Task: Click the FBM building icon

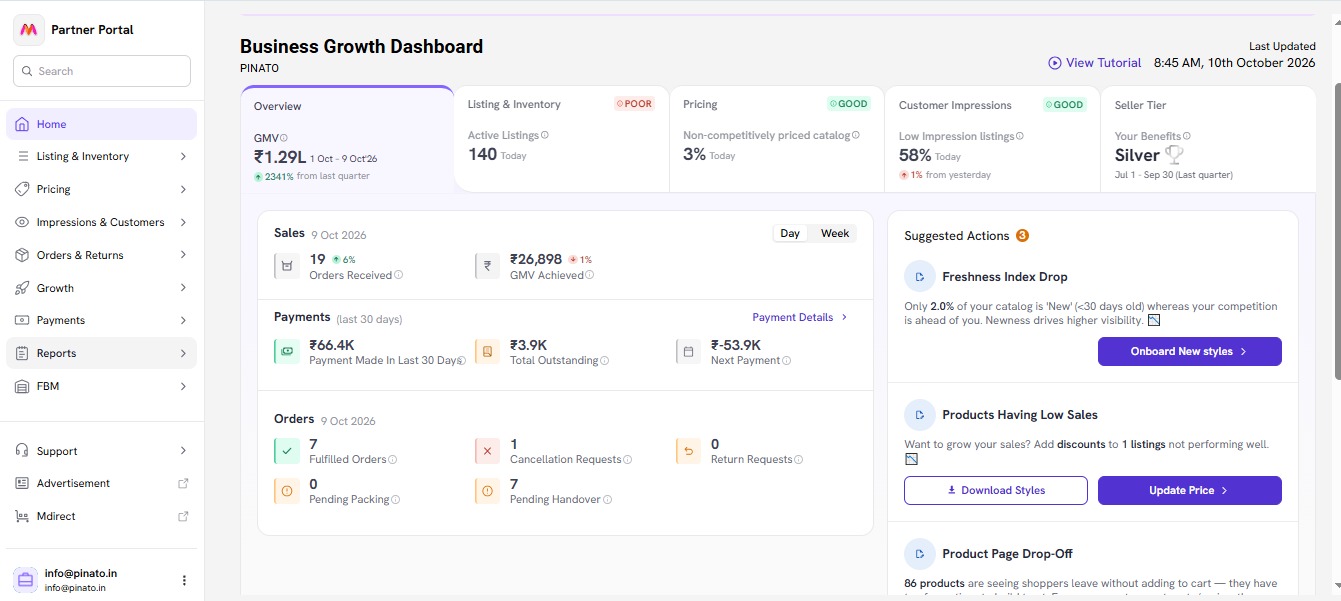Action: point(23,386)
